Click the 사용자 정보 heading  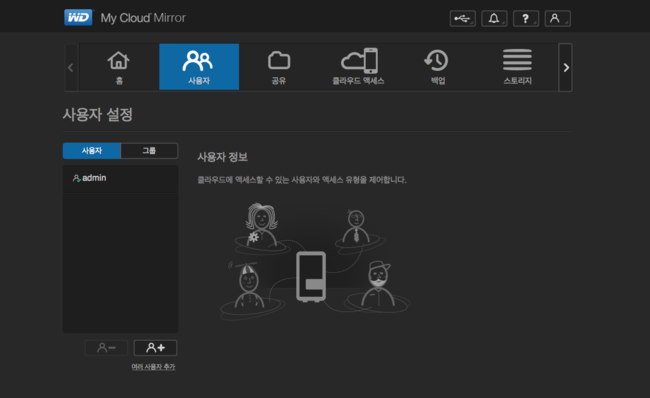coord(223,157)
